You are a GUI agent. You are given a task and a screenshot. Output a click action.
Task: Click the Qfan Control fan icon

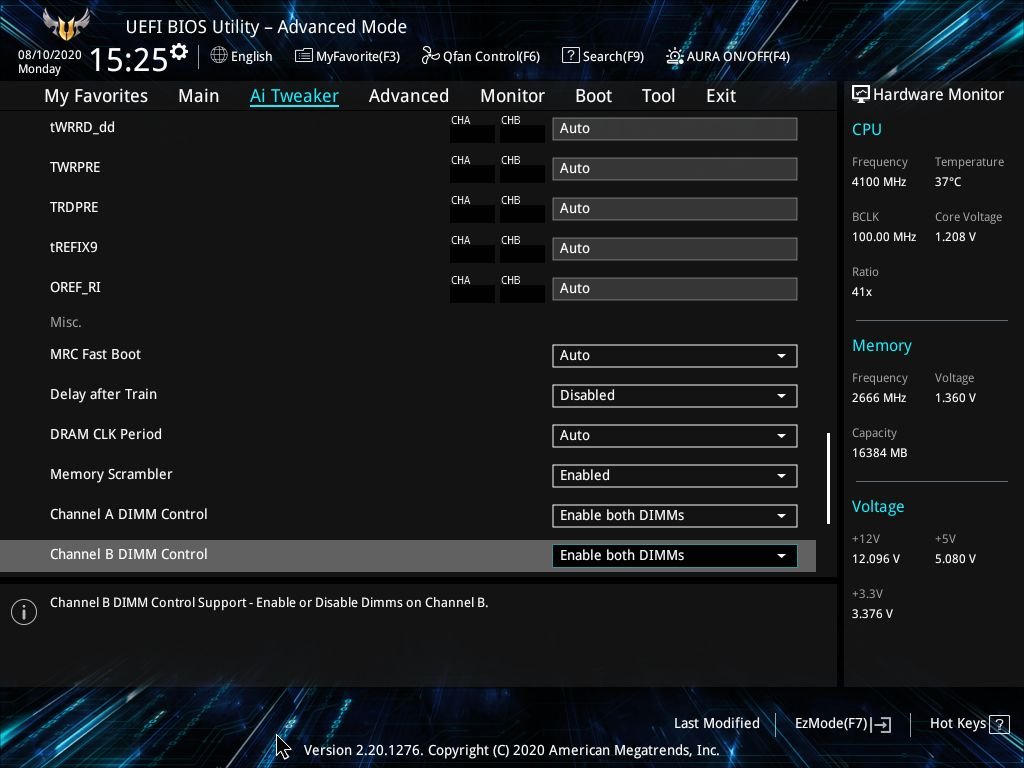pyautogui.click(x=430, y=56)
